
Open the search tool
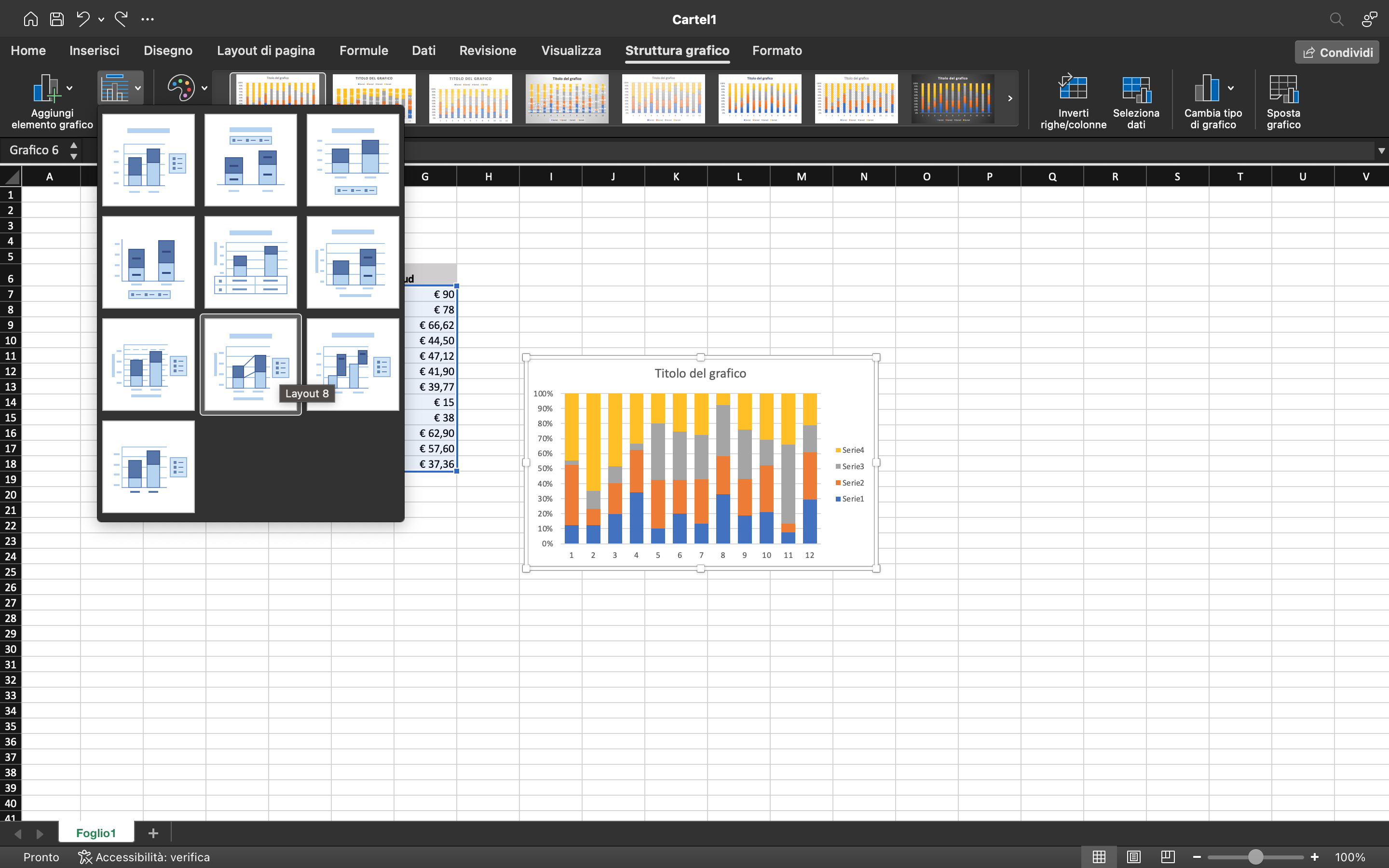click(1337, 19)
